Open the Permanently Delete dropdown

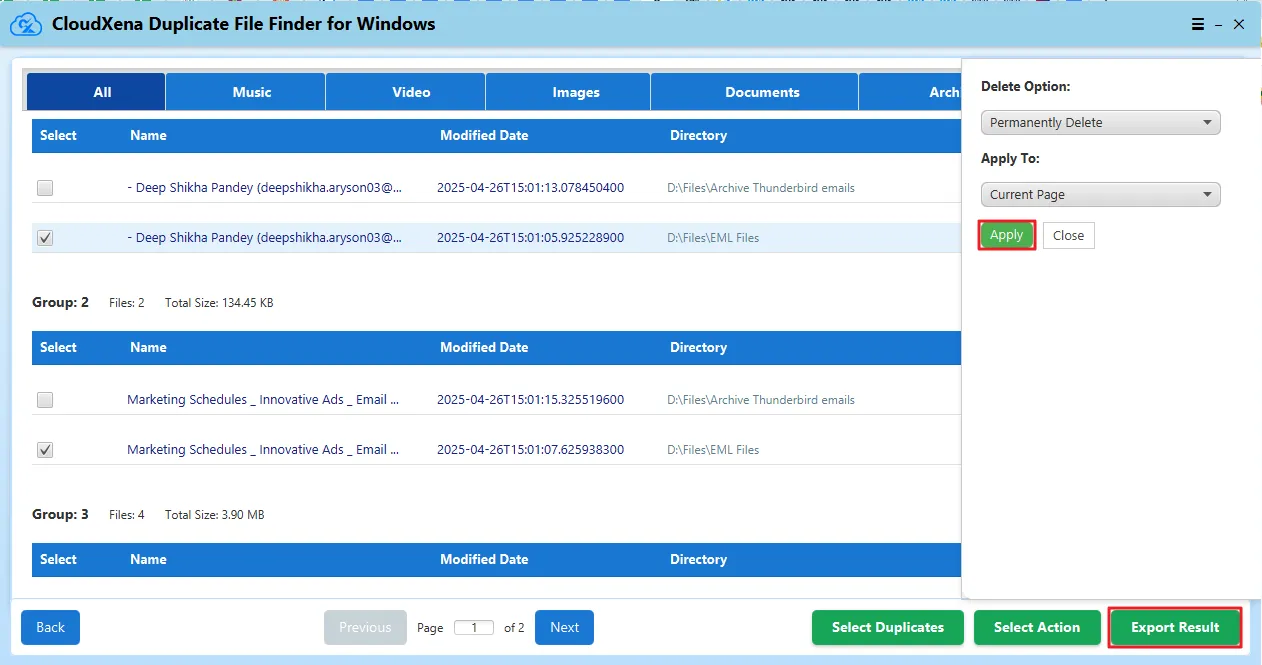tap(1100, 123)
